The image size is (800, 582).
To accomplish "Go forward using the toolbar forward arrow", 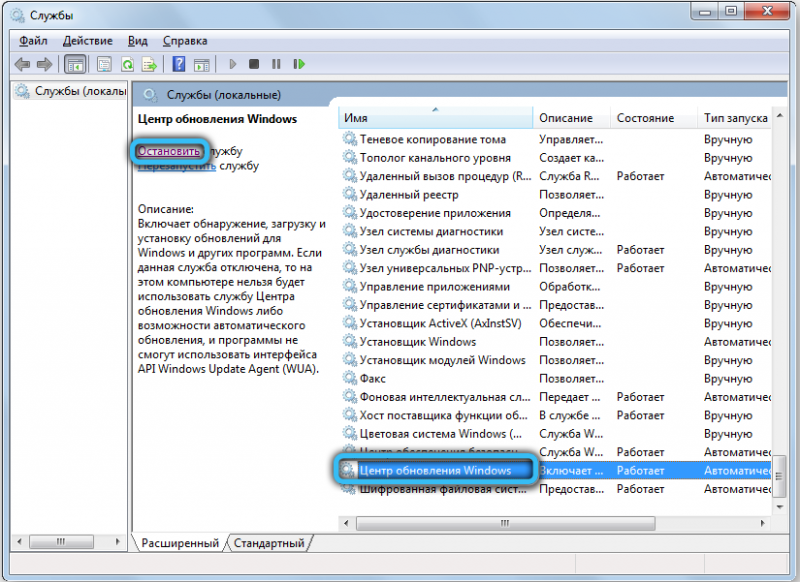I will click(x=44, y=64).
